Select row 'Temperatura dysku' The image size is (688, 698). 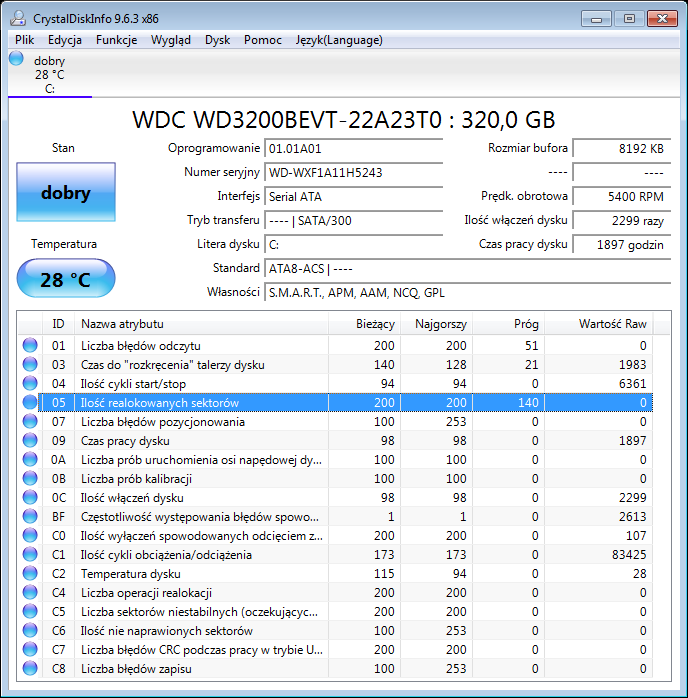[335, 573]
